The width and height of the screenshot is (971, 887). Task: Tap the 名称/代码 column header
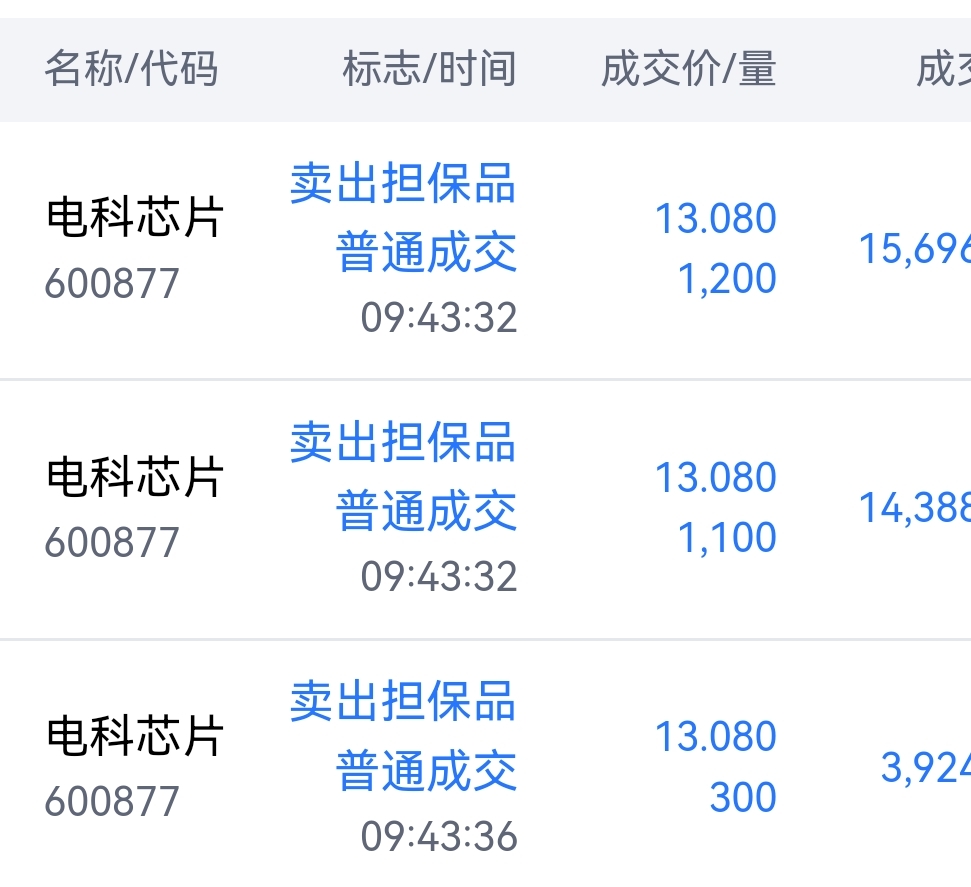[x=131, y=68]
